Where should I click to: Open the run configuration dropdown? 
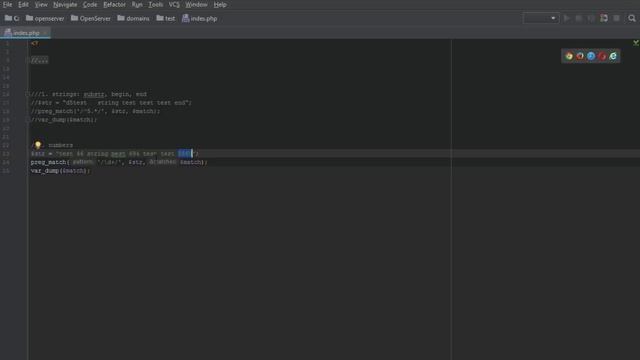click(x=540, y=18)
